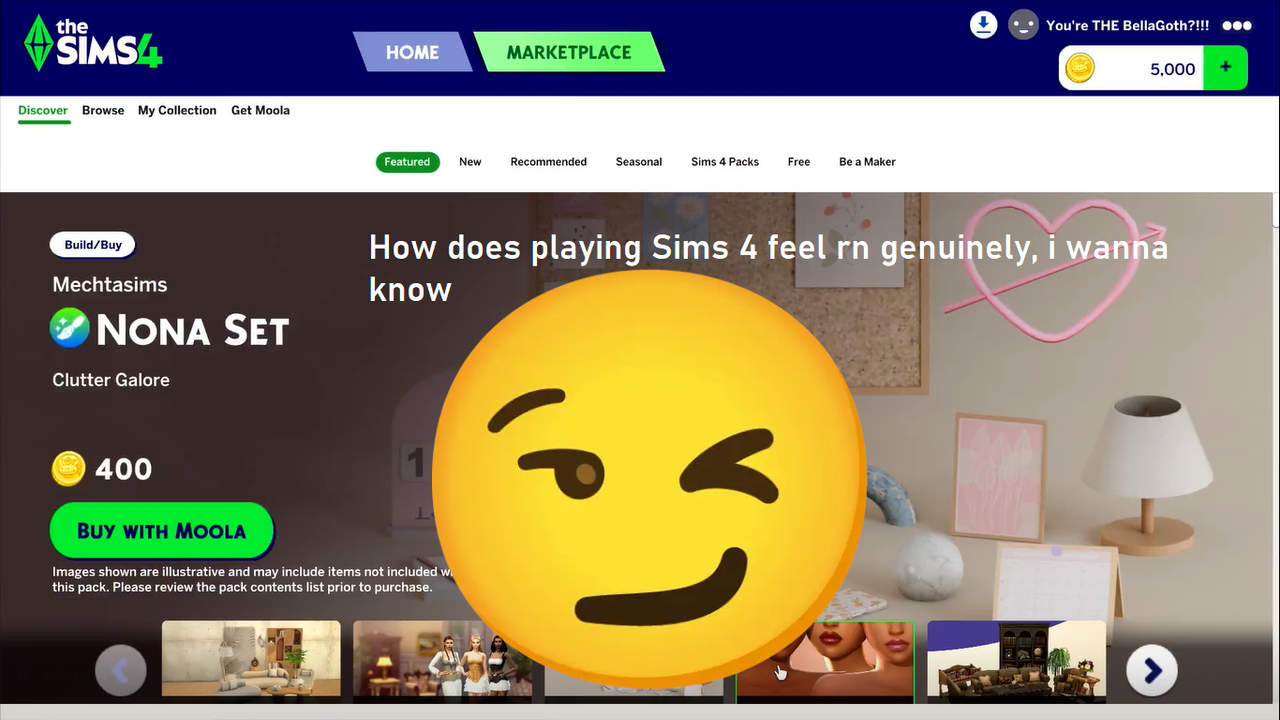
Task: Switch to the HOME tab
Action: 412,52
